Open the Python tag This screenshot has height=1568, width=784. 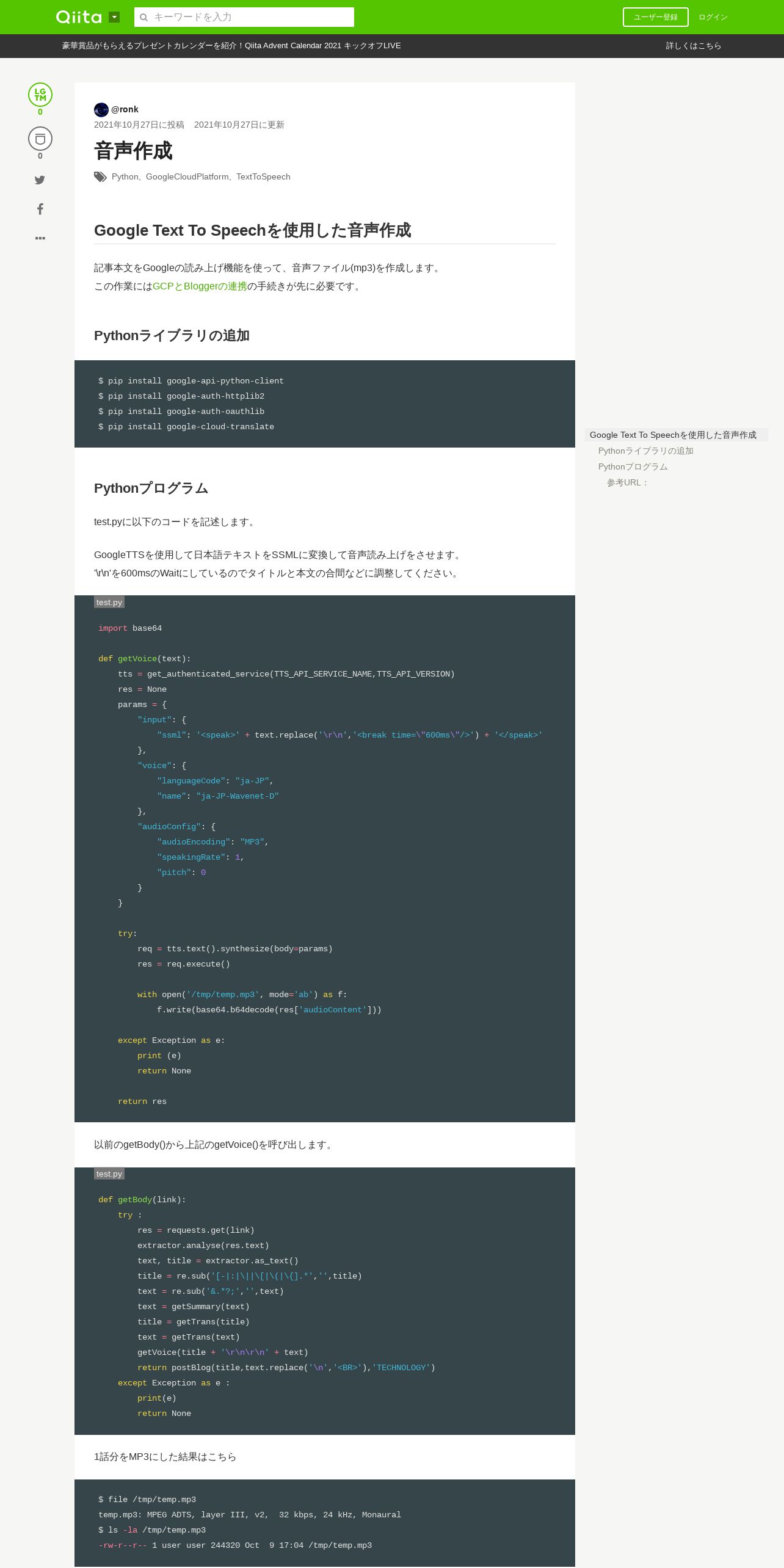click(x=125, y=176)
